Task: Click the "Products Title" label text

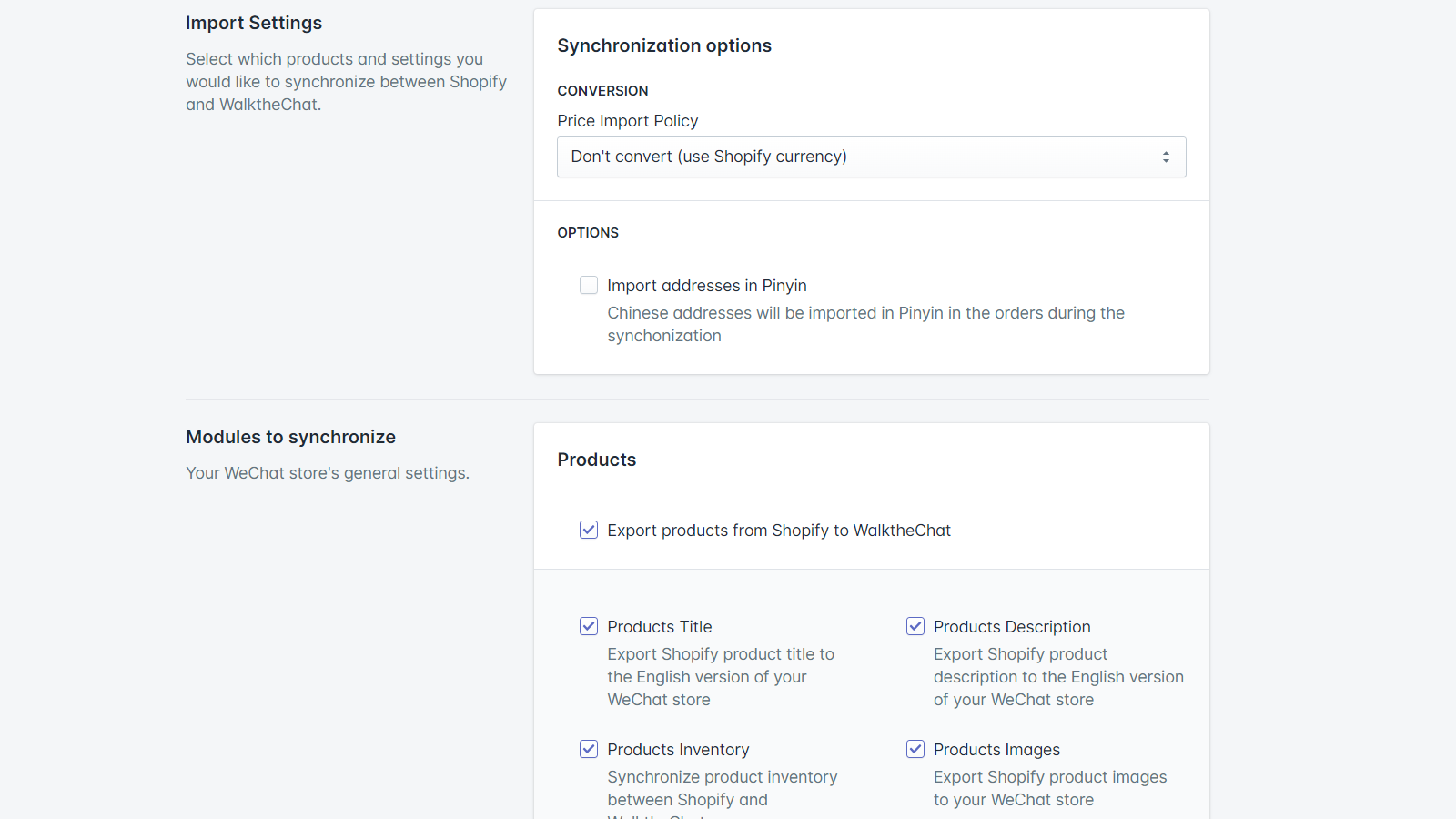Action: (x=659, y=627)
